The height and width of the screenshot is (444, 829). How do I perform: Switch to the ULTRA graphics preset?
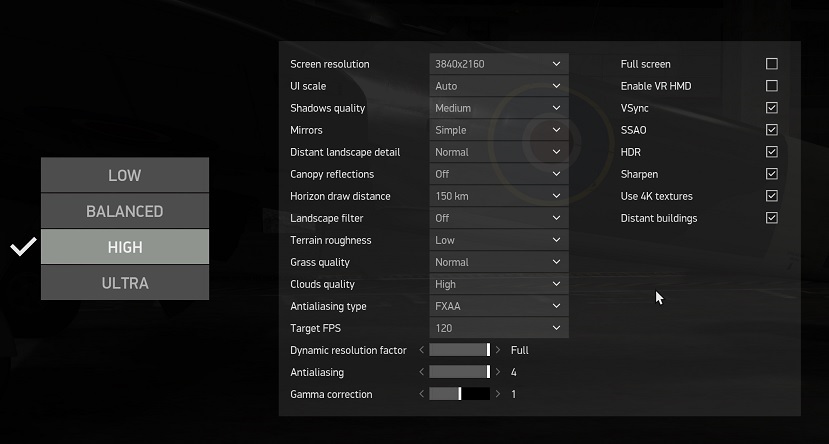coord(125,283)
